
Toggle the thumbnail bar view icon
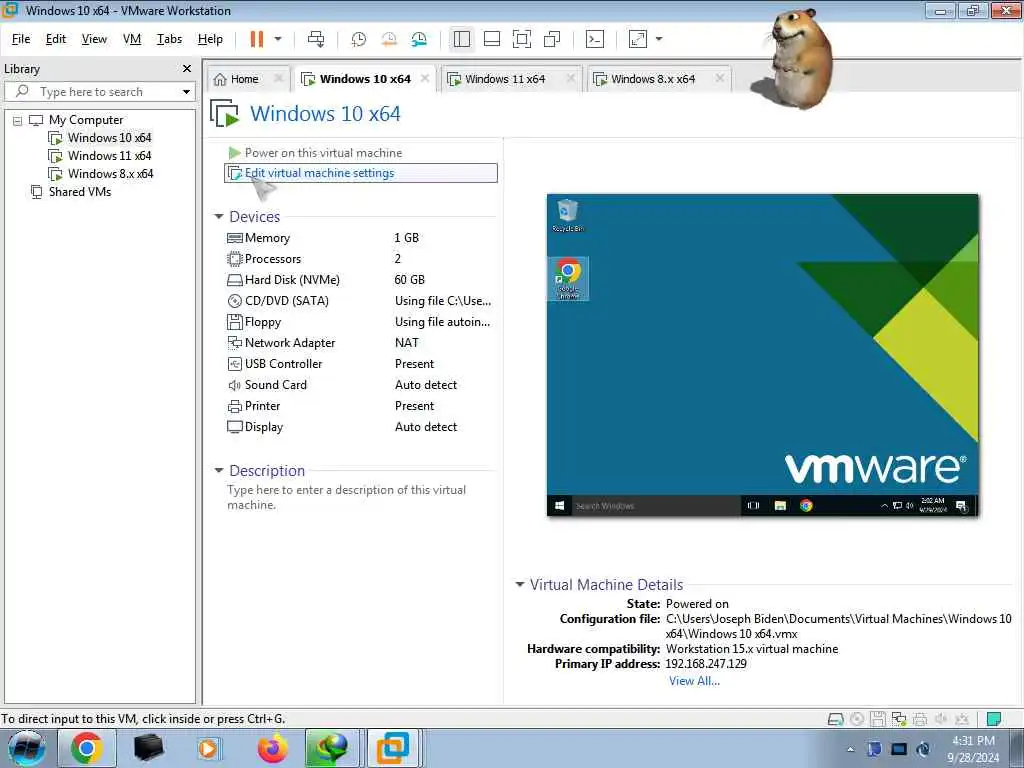point(492,39)
